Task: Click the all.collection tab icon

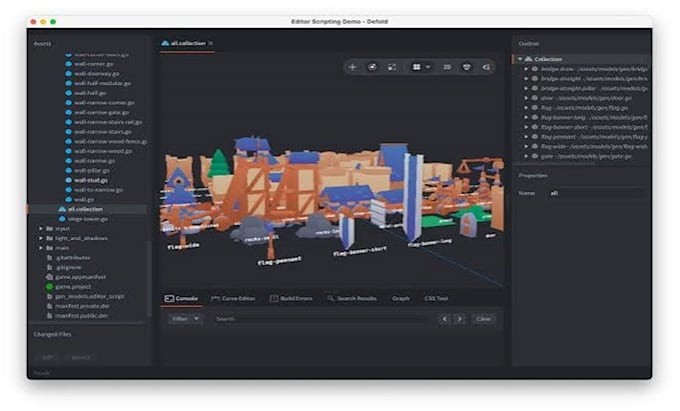Action: coord(165,43)
